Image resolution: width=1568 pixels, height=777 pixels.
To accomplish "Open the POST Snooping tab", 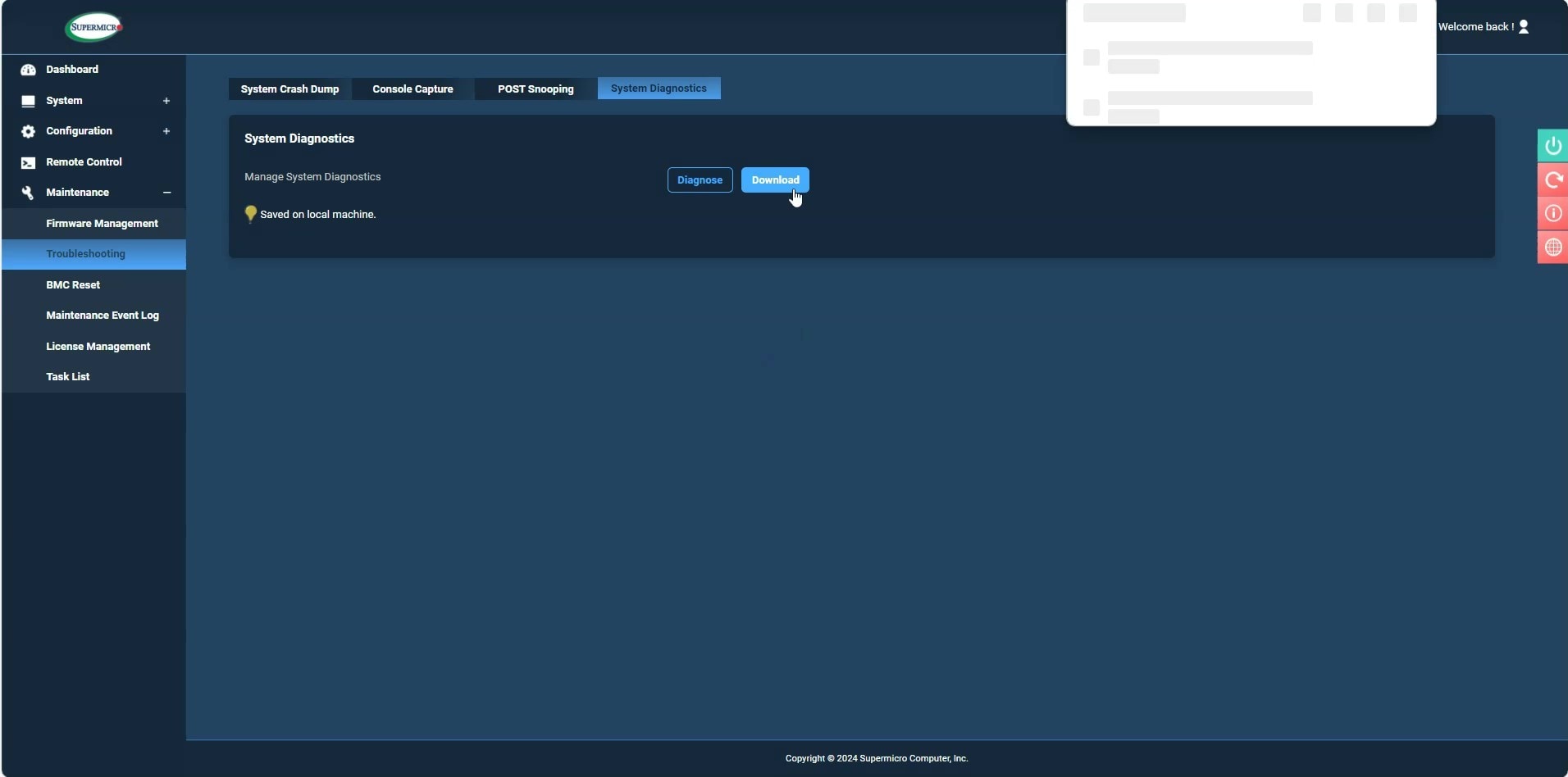I will pyautogui.click(x=536, y=89).
